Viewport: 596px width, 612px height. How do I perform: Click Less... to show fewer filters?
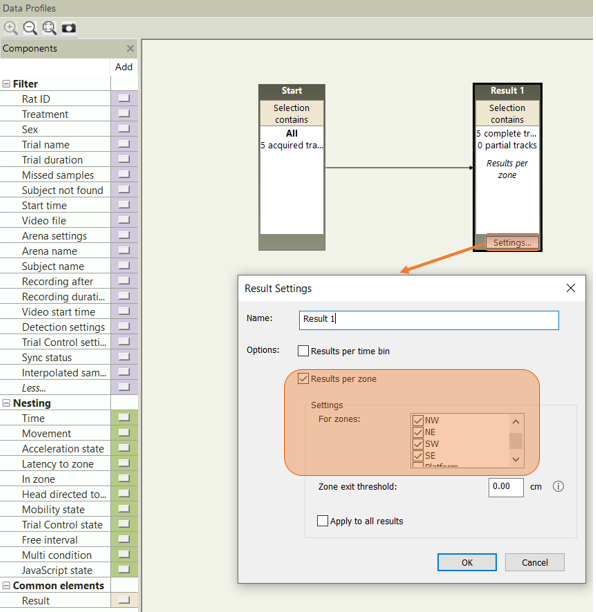coord(34,388)
